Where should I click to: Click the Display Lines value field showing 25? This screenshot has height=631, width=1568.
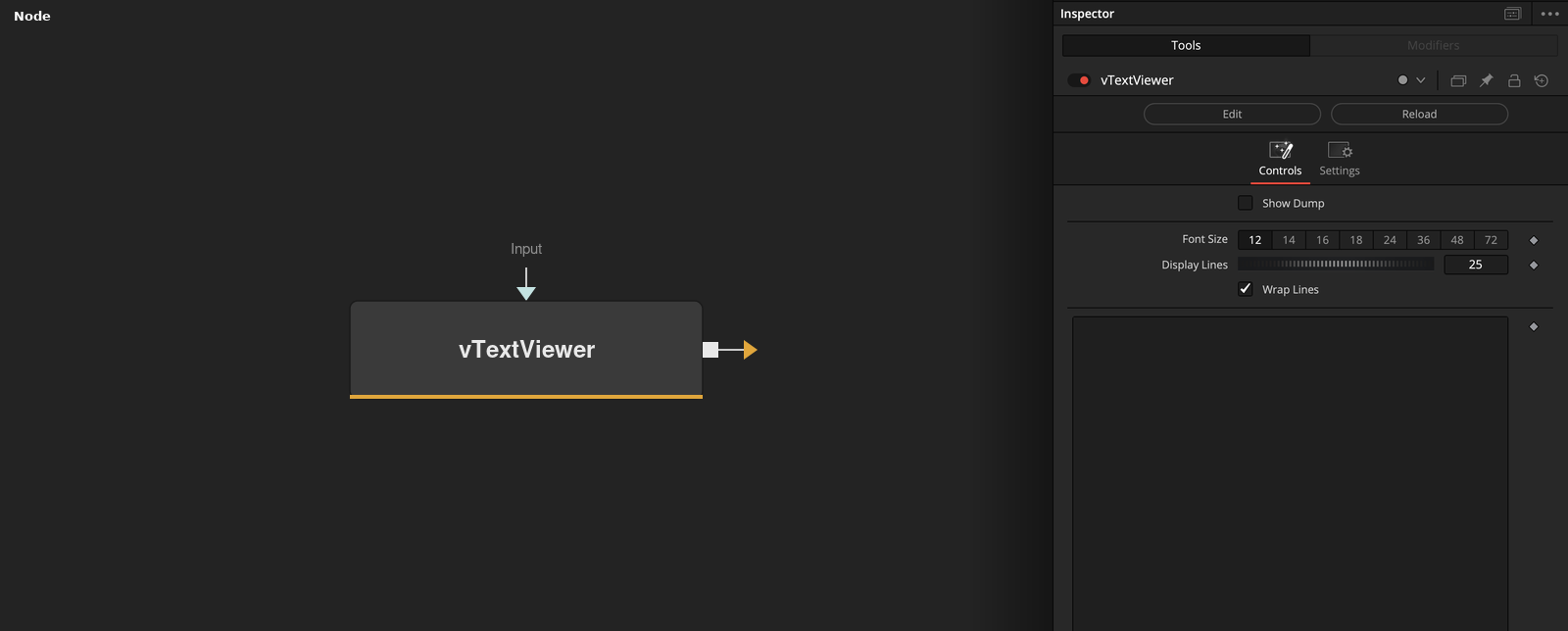coord(1475,265)
